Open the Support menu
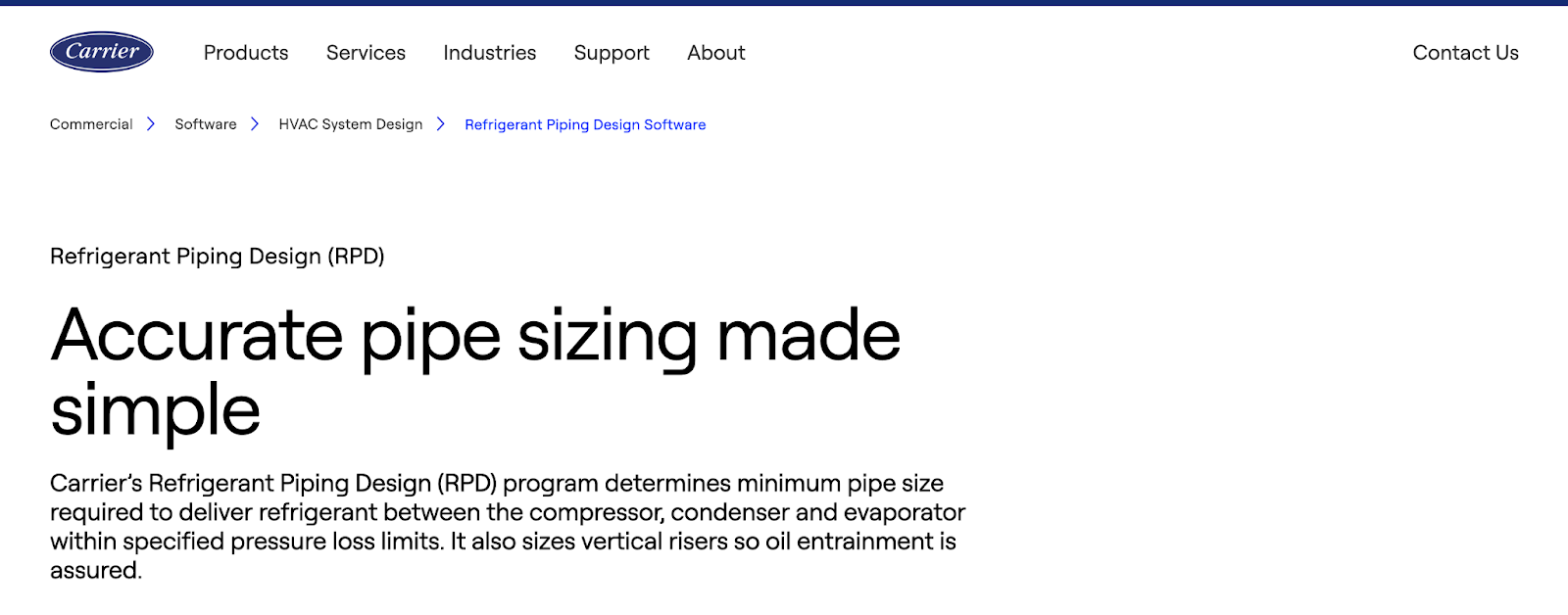Viewport: 1568px width, 615px height. (x=612, y=54)
